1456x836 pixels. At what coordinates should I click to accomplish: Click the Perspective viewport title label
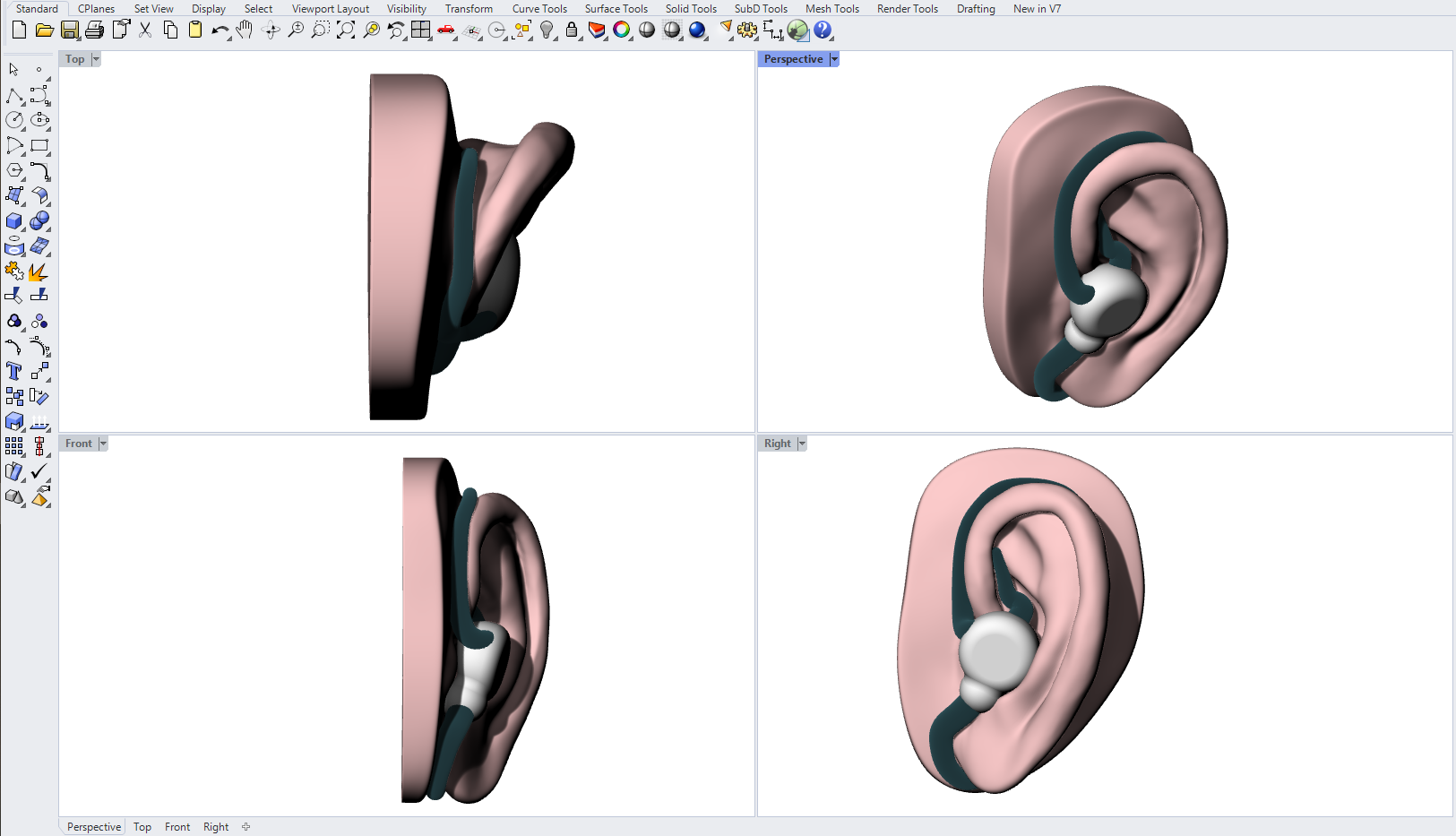point(793,59)
